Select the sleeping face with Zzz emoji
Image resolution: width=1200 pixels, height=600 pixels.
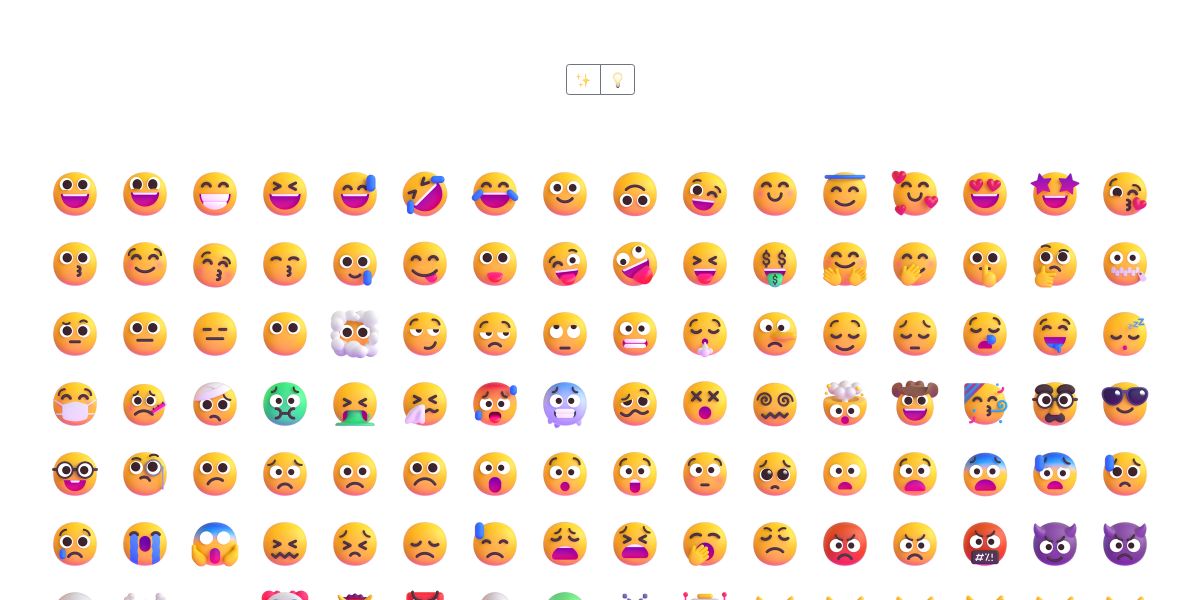pyautogui.click(x=1125, y=334)
